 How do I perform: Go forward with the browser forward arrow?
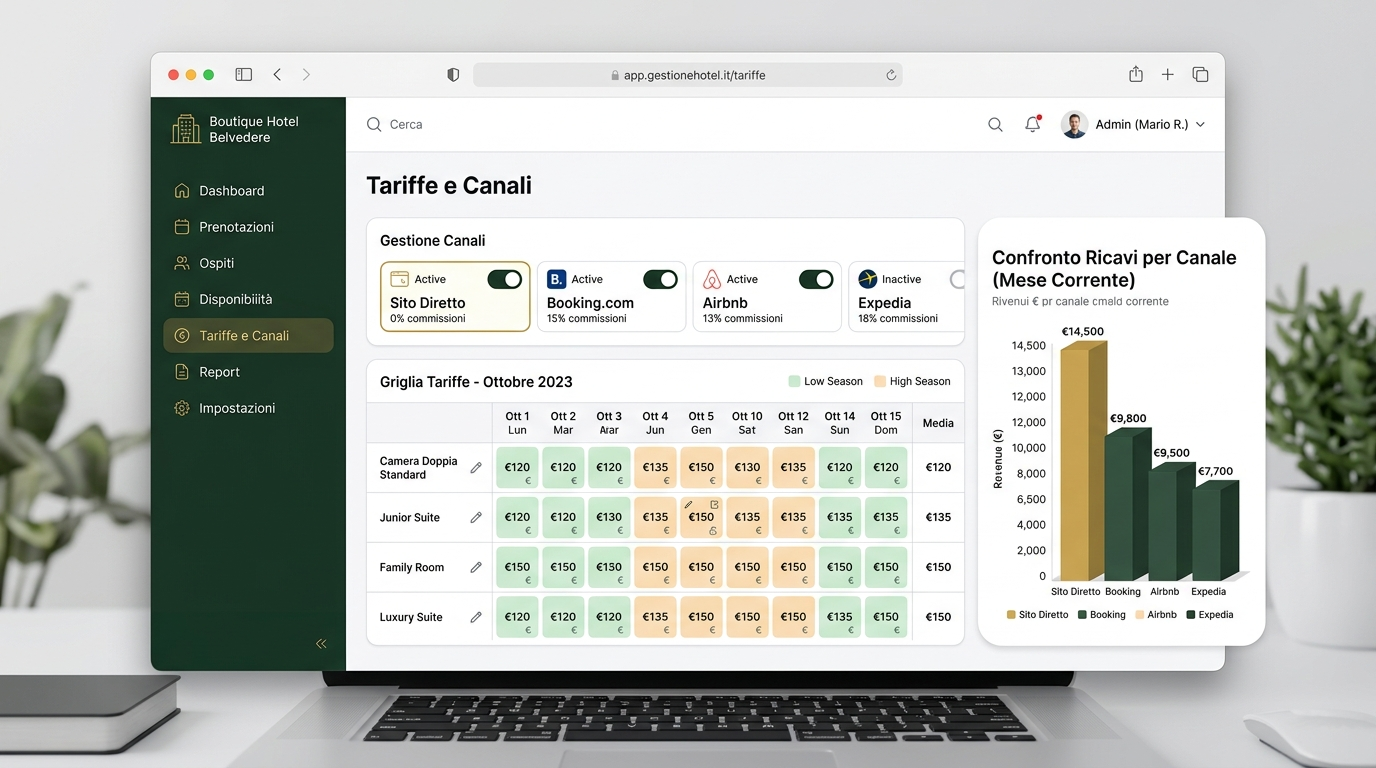[306, 75]
